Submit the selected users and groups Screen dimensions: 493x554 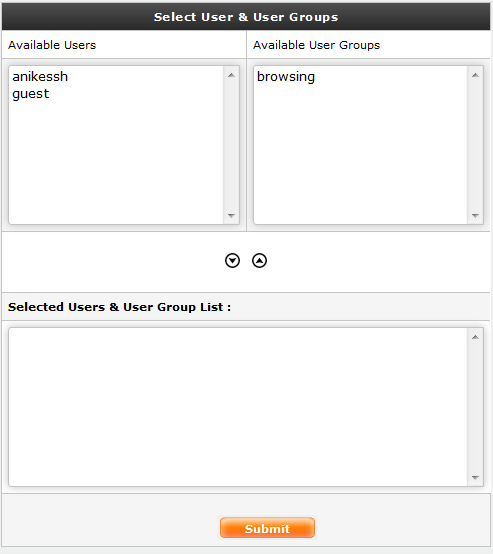(x=267, y=528)
